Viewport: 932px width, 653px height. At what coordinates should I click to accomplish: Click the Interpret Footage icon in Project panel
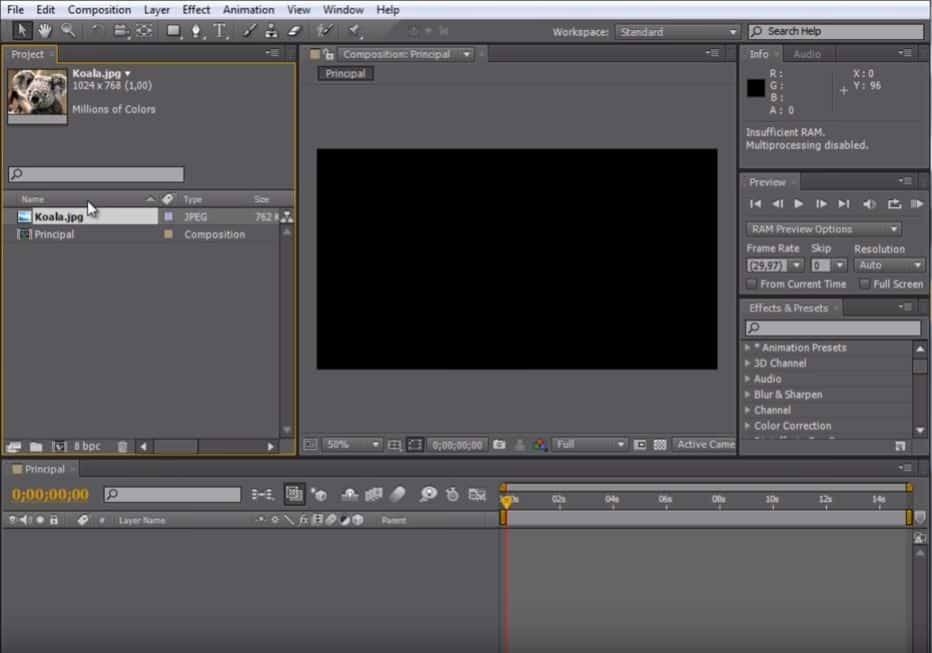click(13, 446)
